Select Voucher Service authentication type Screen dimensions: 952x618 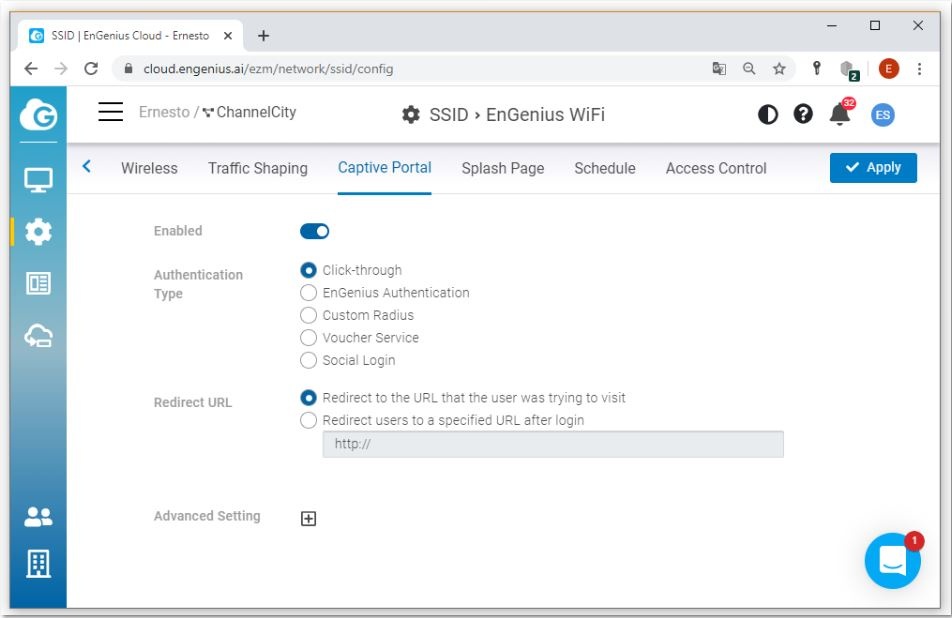(x=309, y=338)
